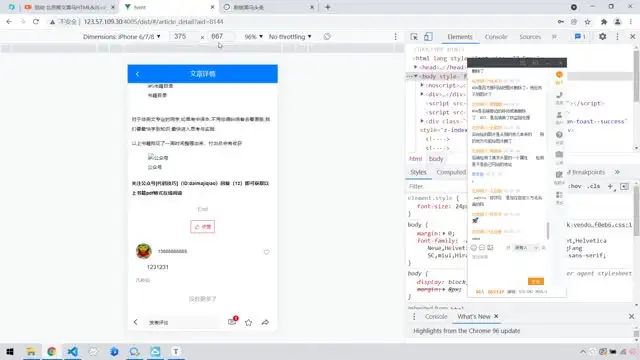Image resolution: width=640 pixels, height=360 pixels.
Task: Open the No throttling dropdown
Action: click(290, 37)
